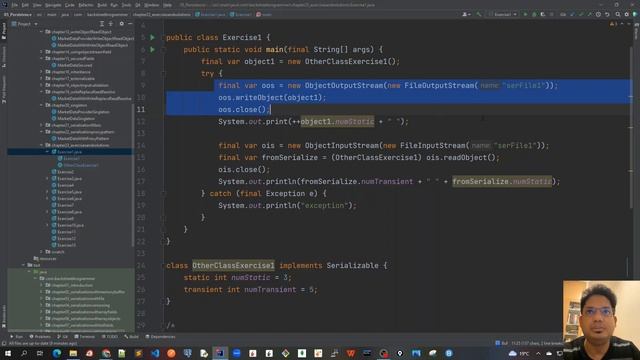Open the File menu
The image size is (640, 360).
[15, 5]
